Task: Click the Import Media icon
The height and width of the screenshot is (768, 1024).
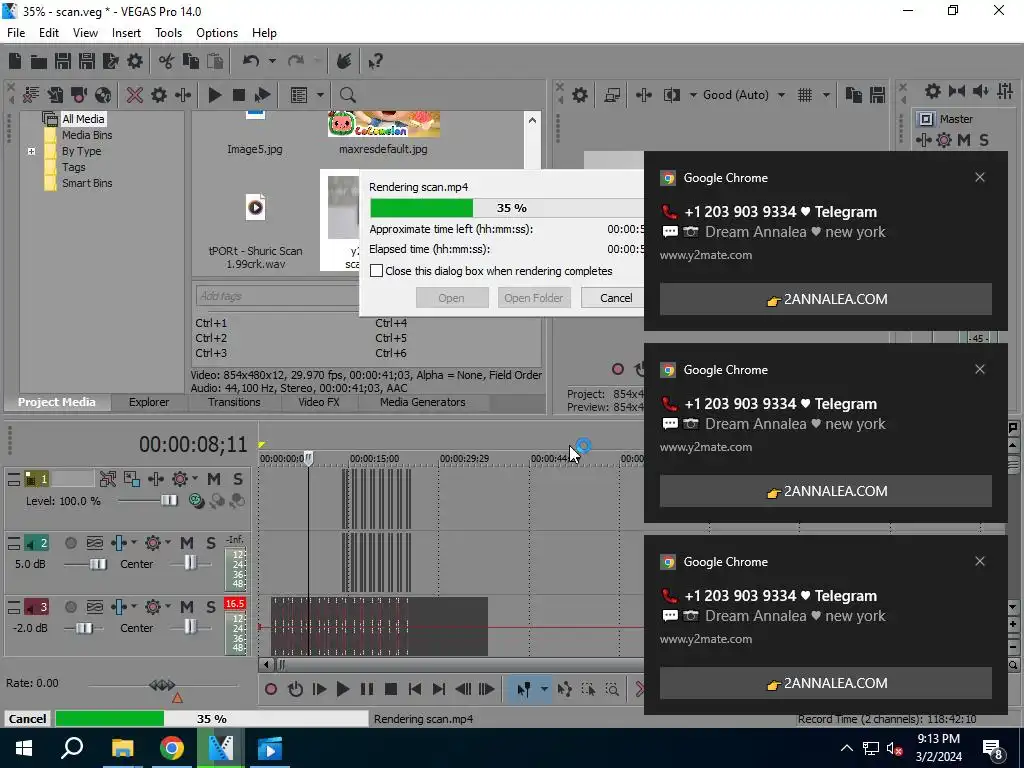Action: pos(55,95)
